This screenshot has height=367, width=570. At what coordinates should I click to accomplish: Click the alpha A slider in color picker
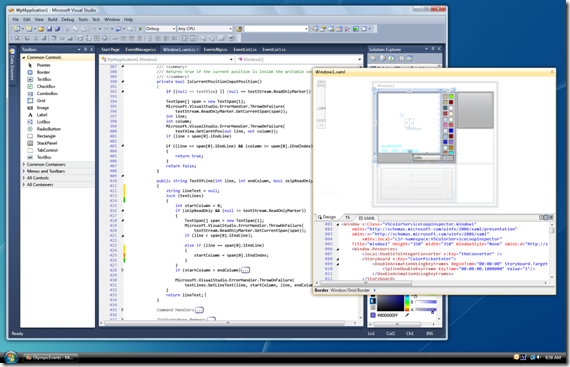[x=426, y=310]
